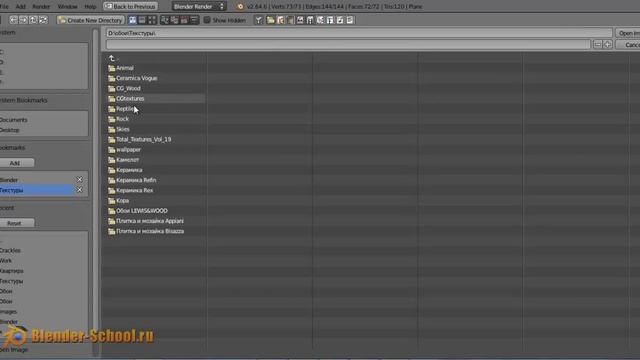Open the Work recent folder

(x=6, y=260)
